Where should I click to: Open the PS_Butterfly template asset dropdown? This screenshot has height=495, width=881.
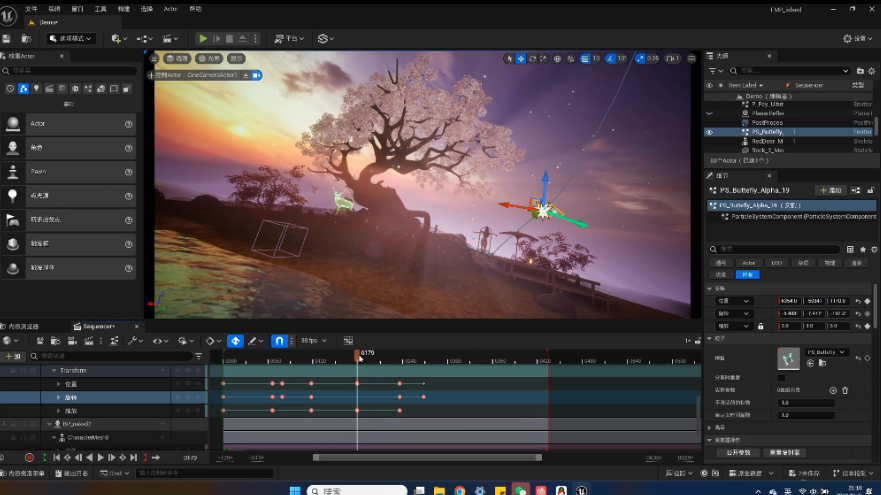pos(826,352)
